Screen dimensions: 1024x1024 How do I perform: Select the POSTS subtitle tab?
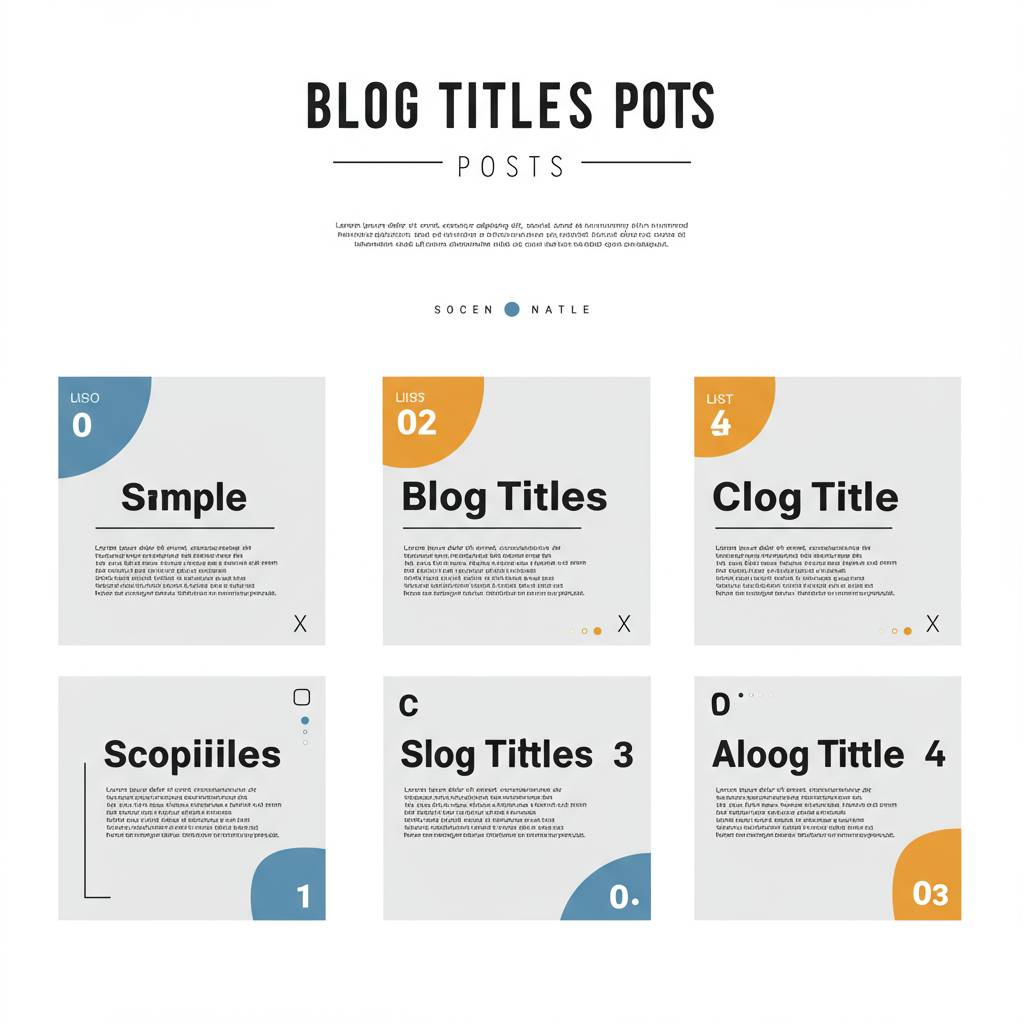(511, 167)
